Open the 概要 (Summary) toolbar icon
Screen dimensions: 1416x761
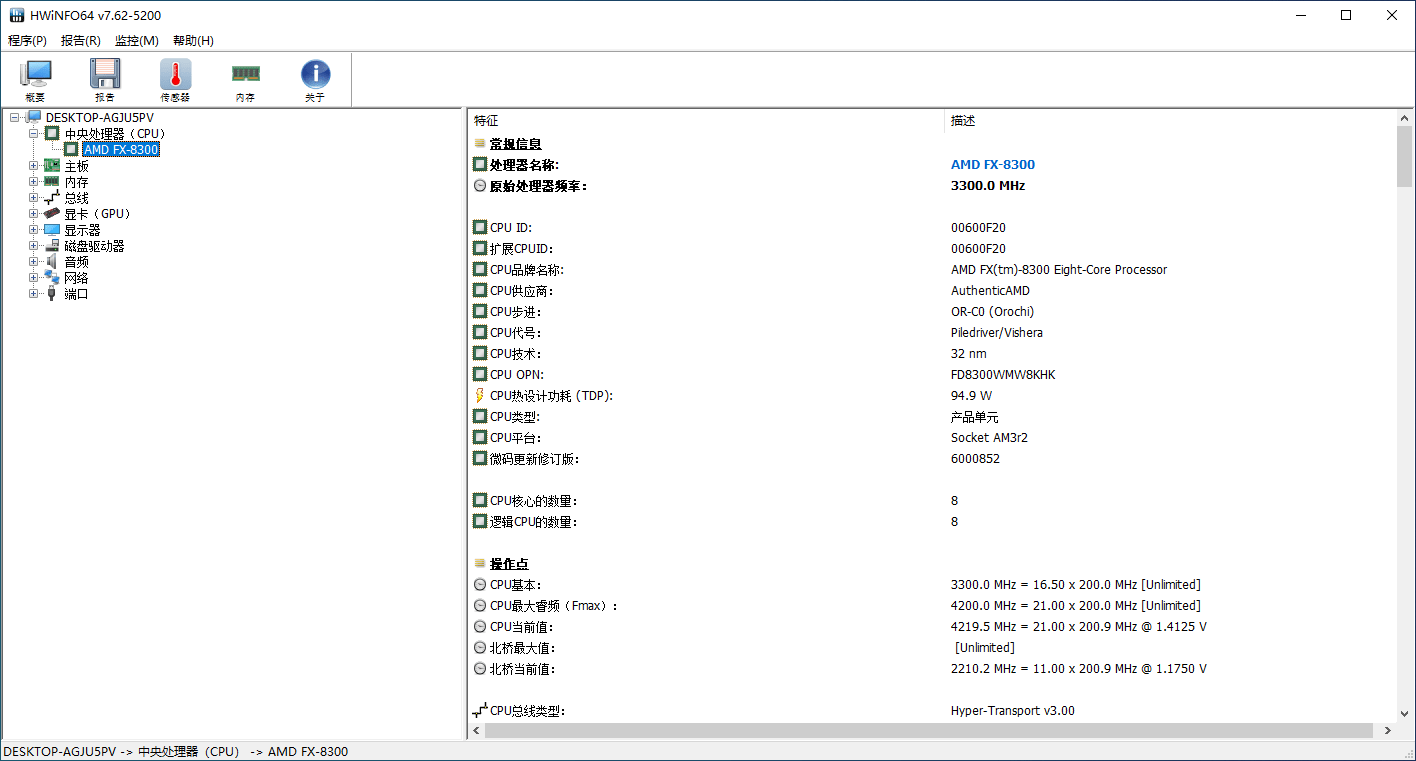click(35, 73)
